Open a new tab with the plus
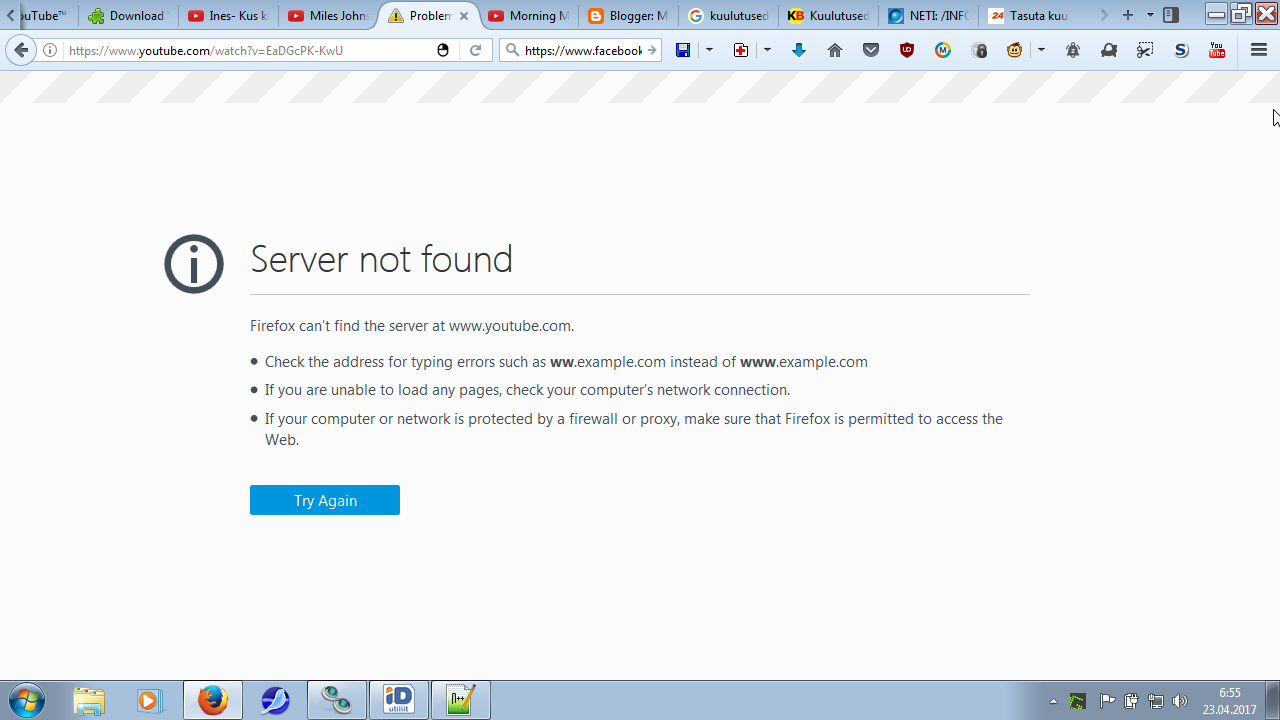 click(1128, 15)
